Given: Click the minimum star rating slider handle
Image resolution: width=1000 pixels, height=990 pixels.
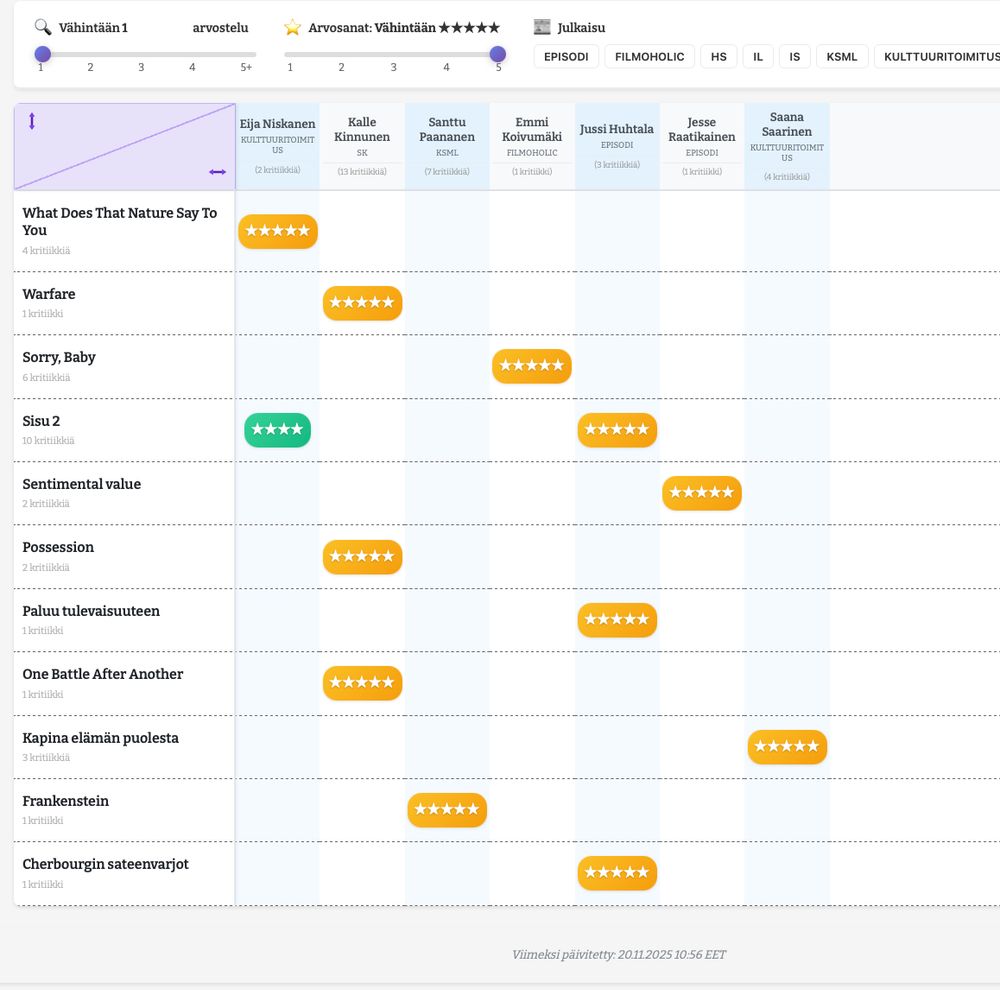Looking at the screenshot, I should pos(497,54).
